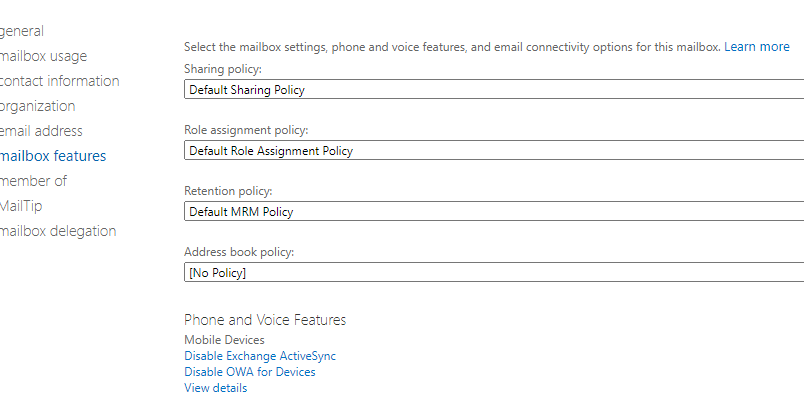Expand the Address book policy dropdown

pyautogui.click(x=494, y=272)
